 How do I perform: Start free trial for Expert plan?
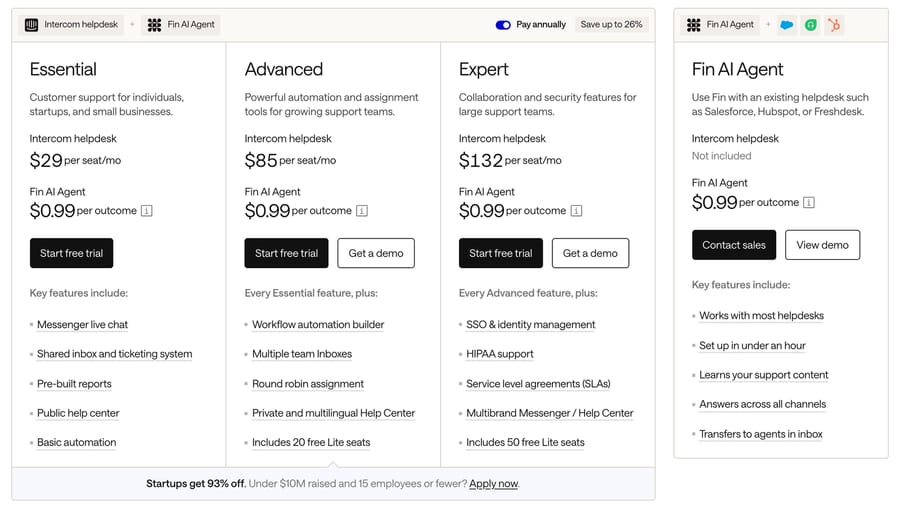point(501,253)
